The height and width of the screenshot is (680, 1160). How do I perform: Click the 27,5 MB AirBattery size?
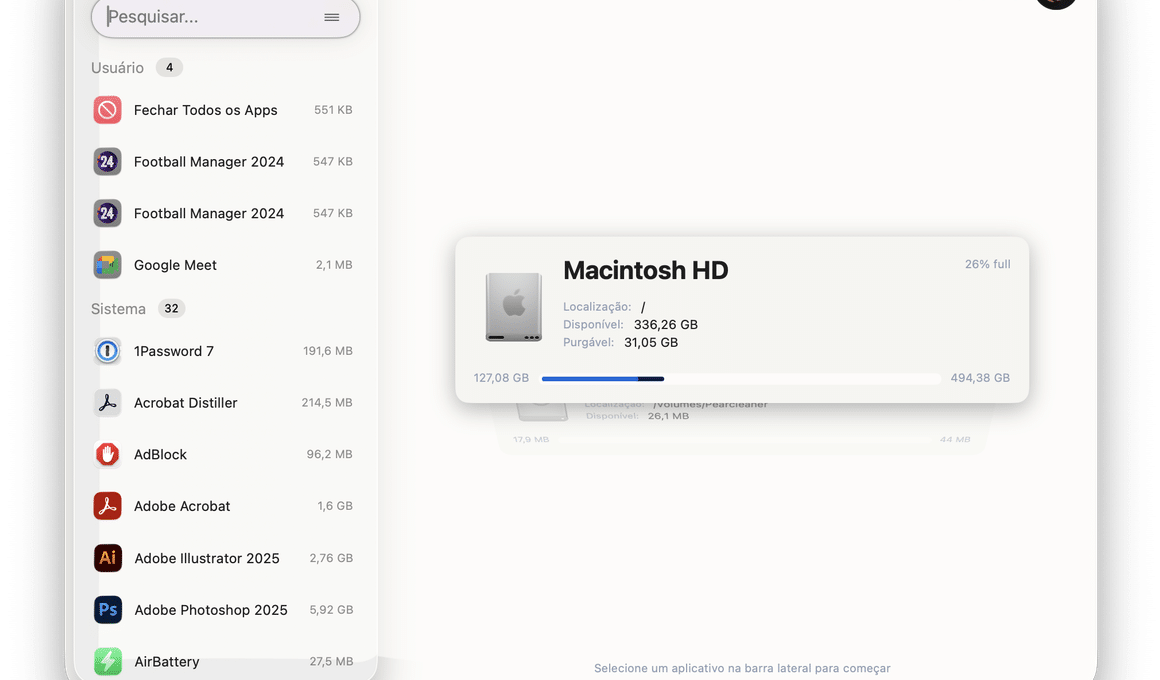click(x=331, y=662)
